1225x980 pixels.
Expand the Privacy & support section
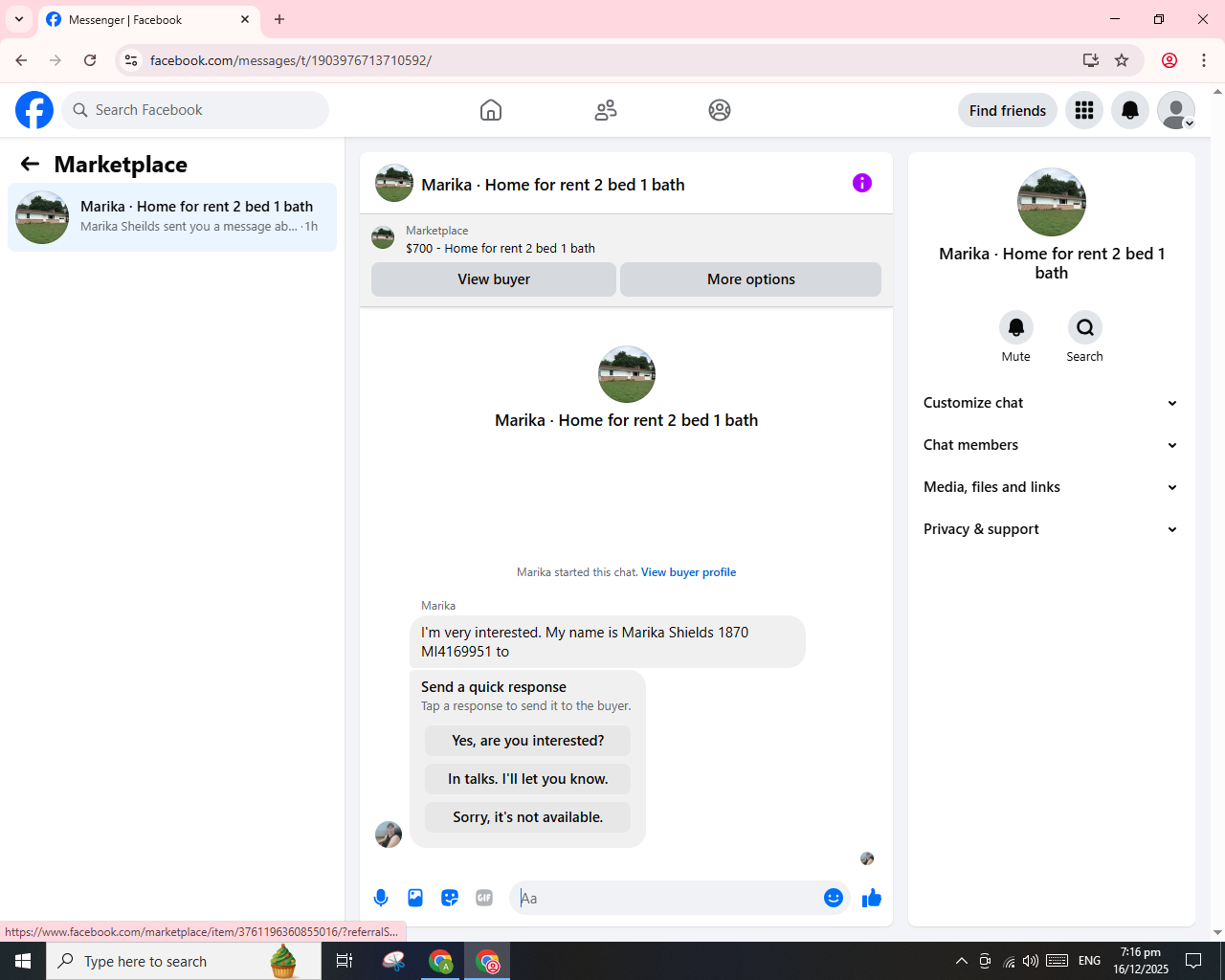pyautogui.click(x=1051, y=529)
